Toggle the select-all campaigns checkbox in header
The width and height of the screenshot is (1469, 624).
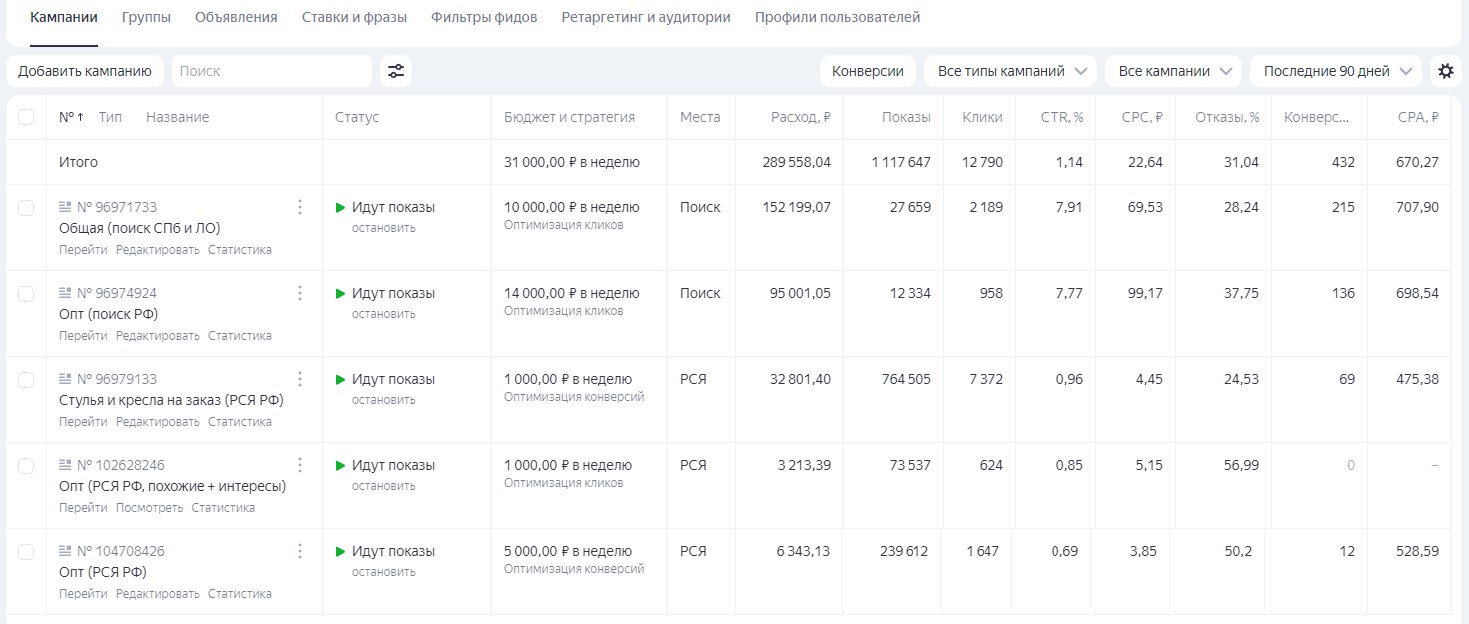[x=26, y=117]
